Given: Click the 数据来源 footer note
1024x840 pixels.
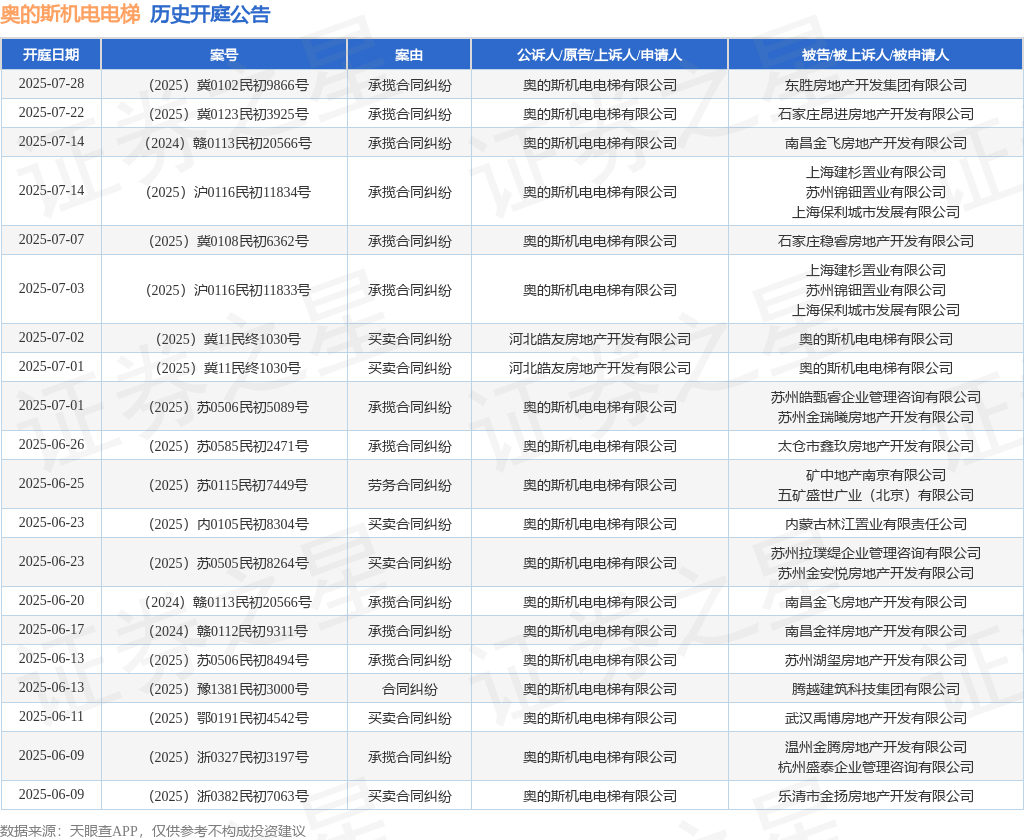Looking at the screenshot, I should click(153, 831).
